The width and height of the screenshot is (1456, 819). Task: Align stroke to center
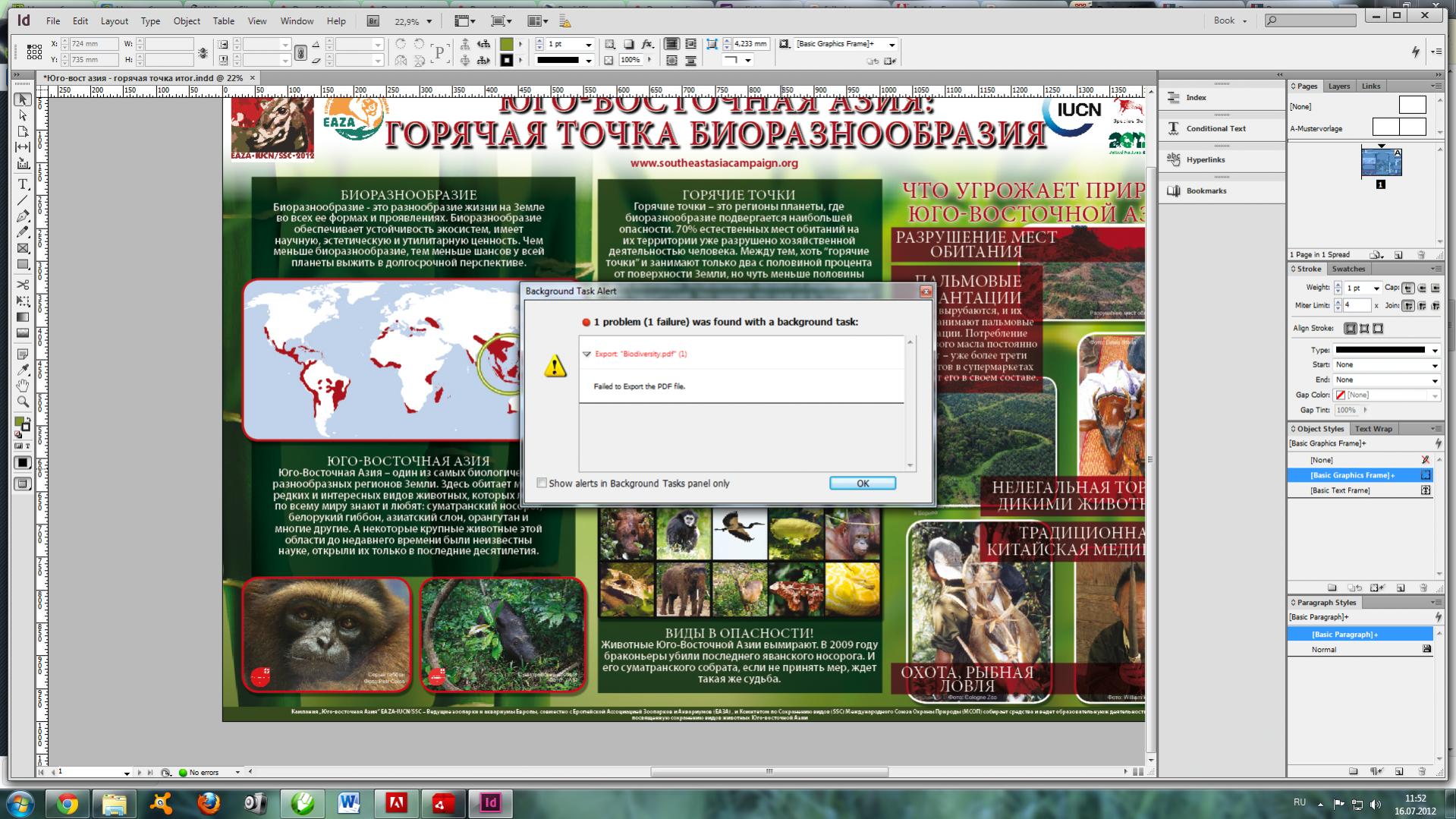[1351, 329]
